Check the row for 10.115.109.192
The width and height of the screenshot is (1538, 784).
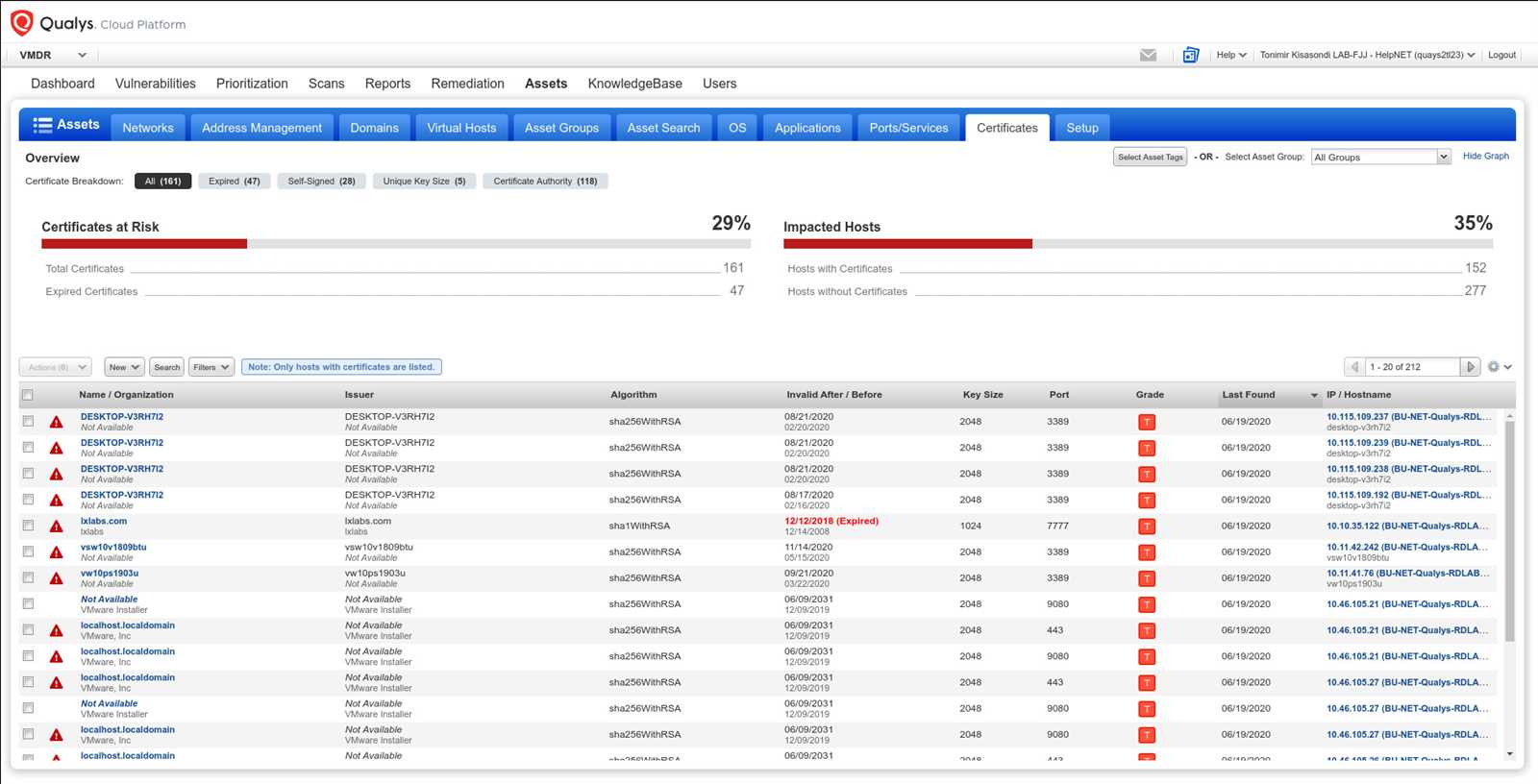point(28,499)
